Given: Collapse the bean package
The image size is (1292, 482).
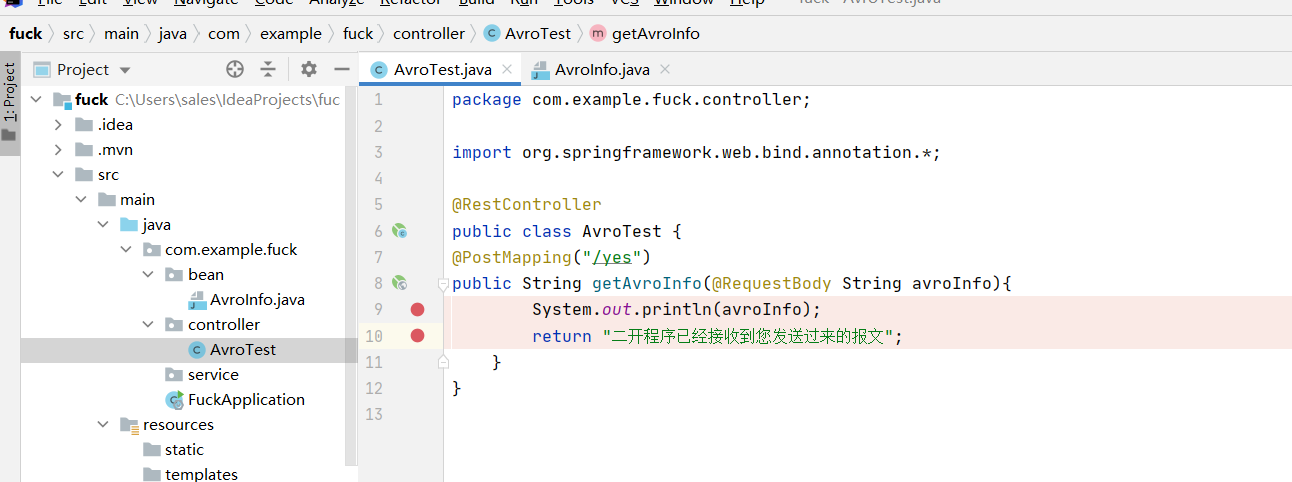Looking at the screenshot, I should coord(148,275).
